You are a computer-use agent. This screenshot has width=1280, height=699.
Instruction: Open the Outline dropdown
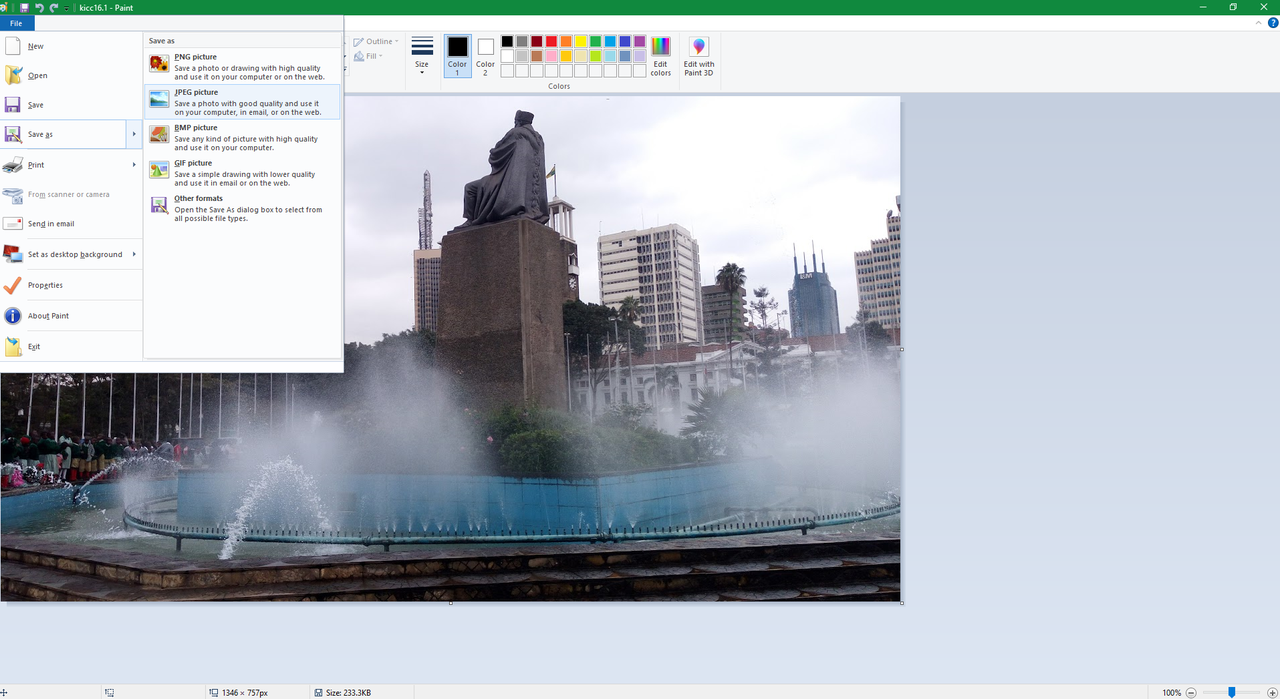(x=376, y=42)
